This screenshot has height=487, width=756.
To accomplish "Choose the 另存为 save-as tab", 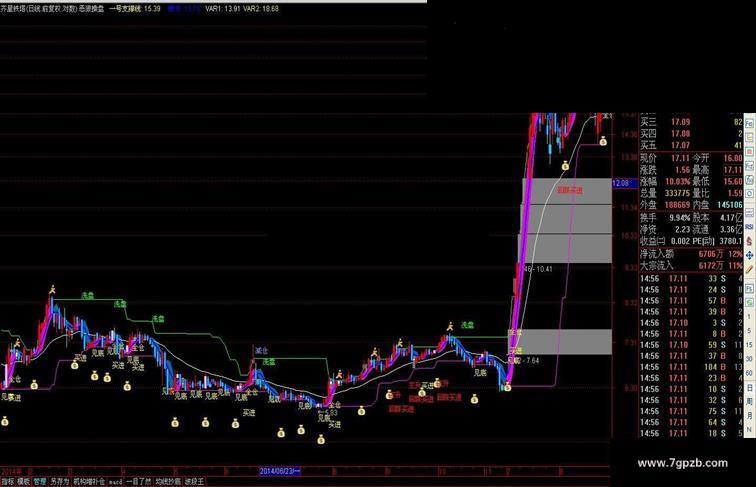I will coord(60,481).
